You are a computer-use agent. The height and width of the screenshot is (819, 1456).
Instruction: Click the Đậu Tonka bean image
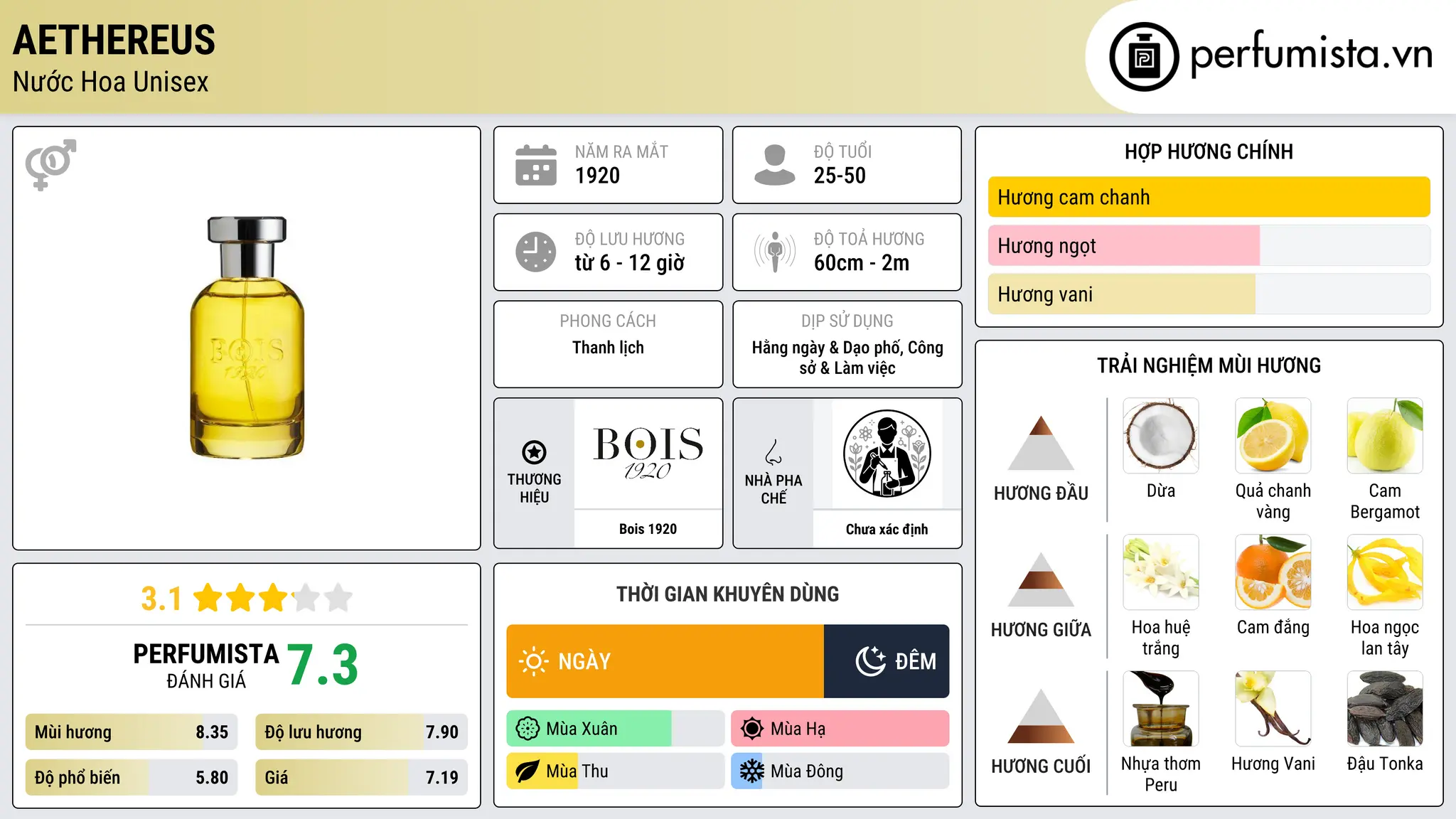pyautogui.click(x=1385, y=709)
